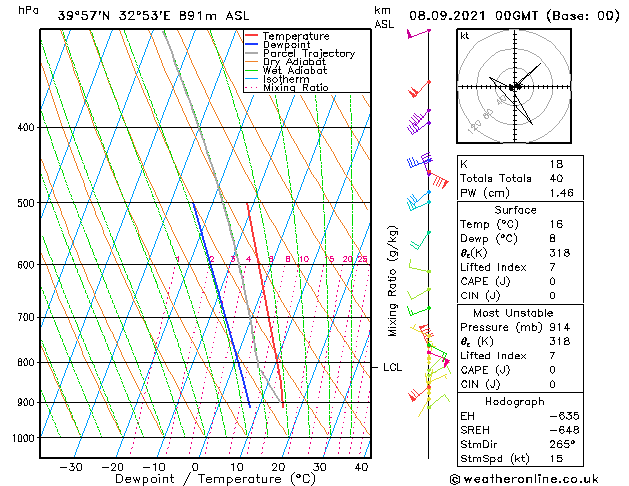This screenshot has width=629, height=486.
Task: Click the Pressure (mb) value 914
Action: (x=560, y=328)
